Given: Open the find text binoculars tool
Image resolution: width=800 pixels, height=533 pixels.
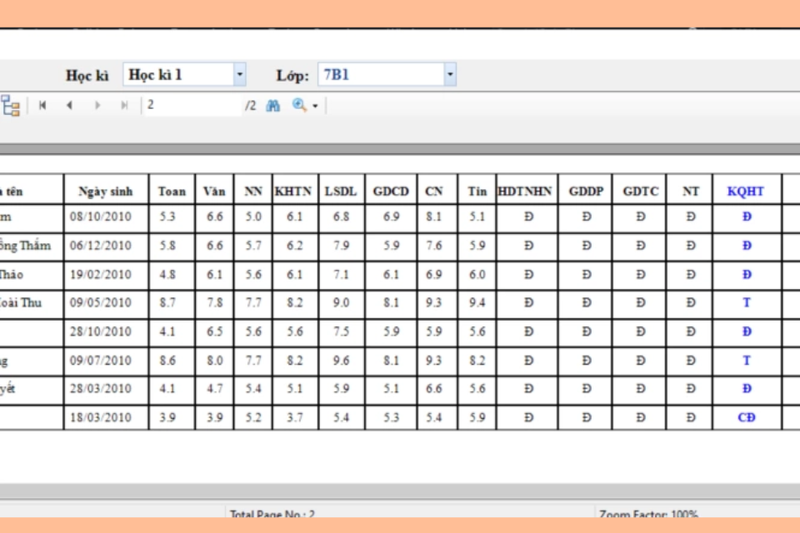Looking at the screenshot, I should coord(273,106).
